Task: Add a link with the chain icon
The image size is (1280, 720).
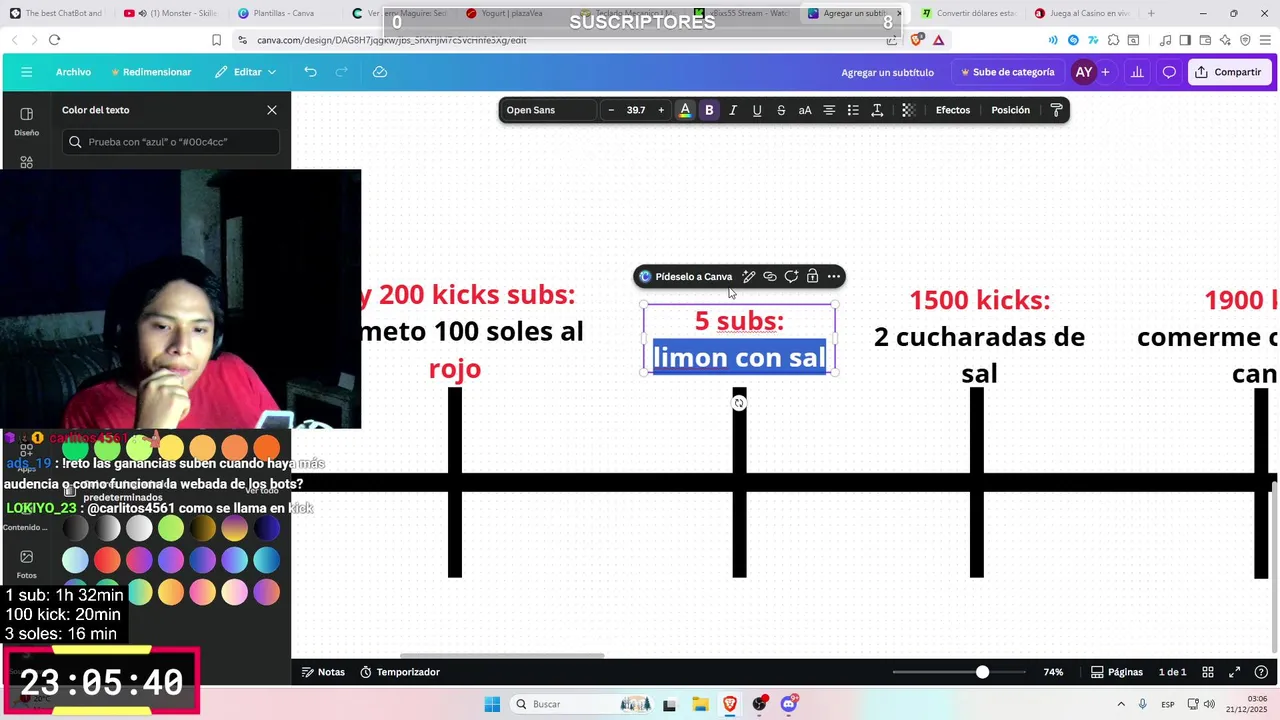Action: (x=770, y=277)
